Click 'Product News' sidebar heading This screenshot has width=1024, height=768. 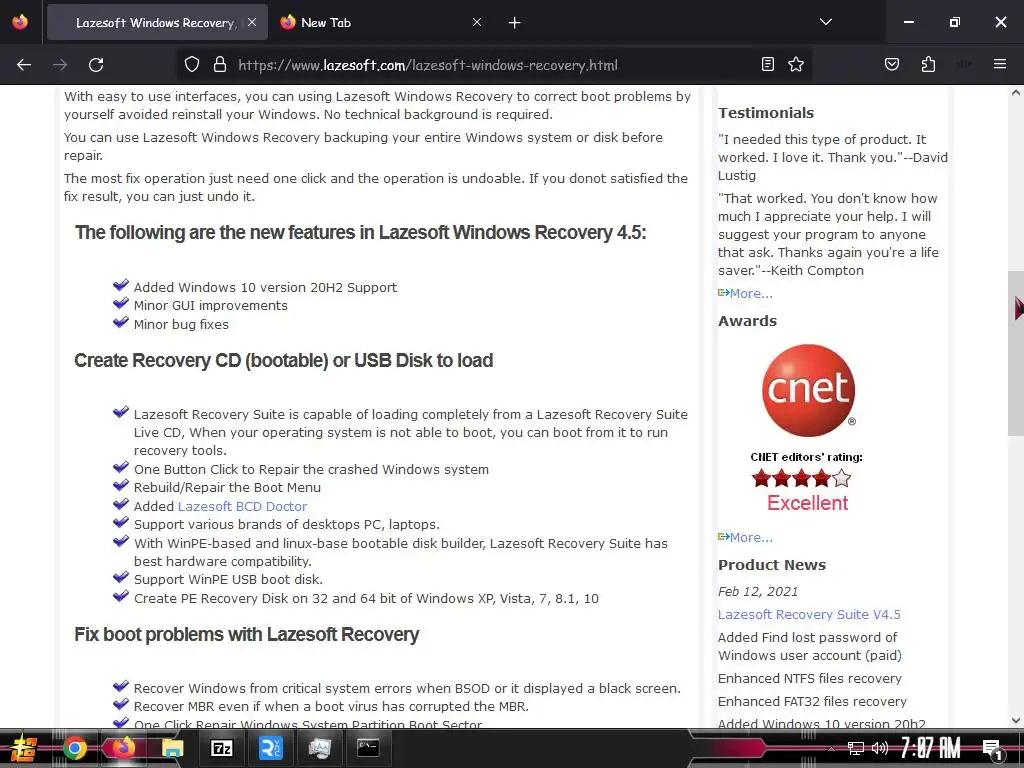tap(772, 565)
